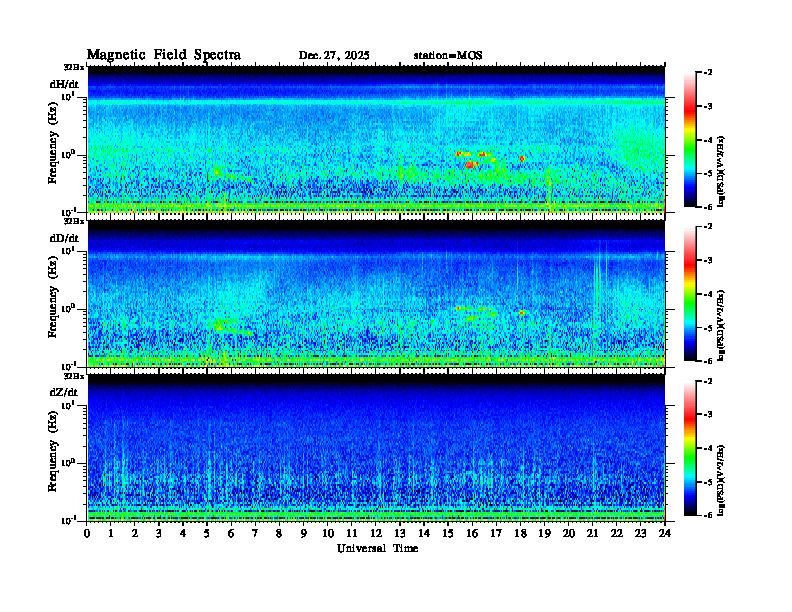Click the log(PSD) label beside dZ/dt color scale
Viewport: 792px width, 612px height.
point(721,480)
